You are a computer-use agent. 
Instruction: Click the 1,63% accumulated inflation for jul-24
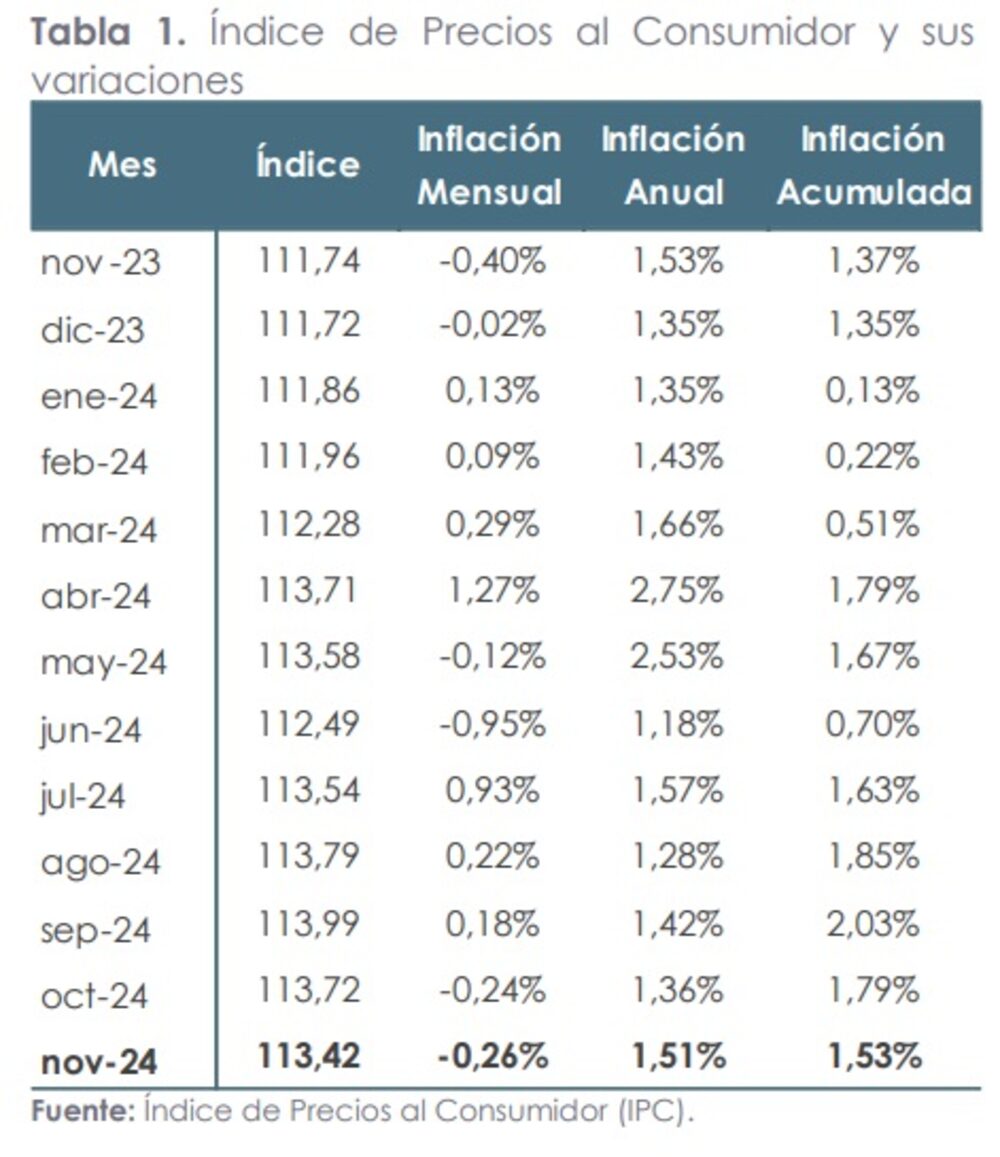[872, 790]
